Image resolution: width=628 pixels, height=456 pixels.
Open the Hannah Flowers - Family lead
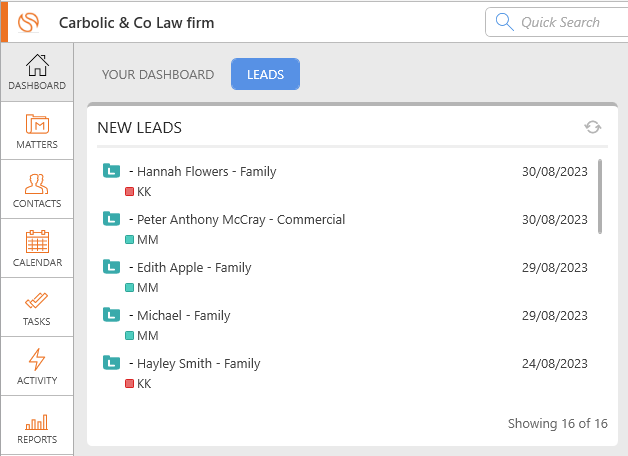[202, 172]
